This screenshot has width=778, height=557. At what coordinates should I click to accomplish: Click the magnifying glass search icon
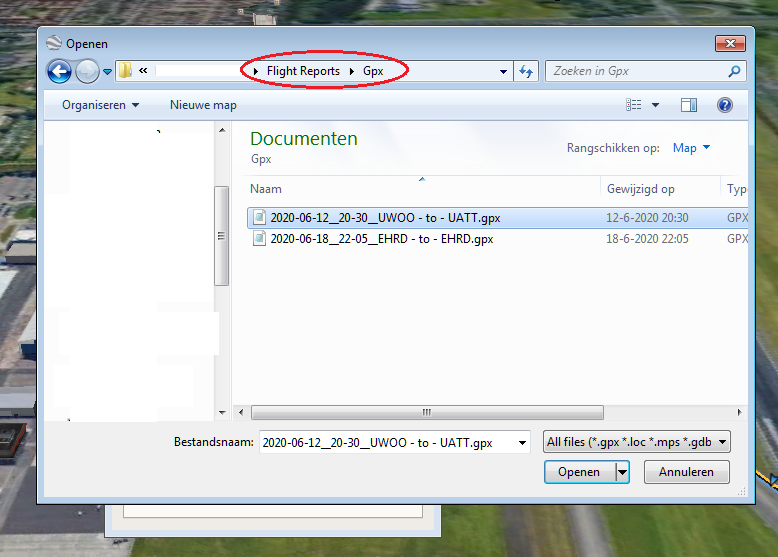click(x=734, y=71)
